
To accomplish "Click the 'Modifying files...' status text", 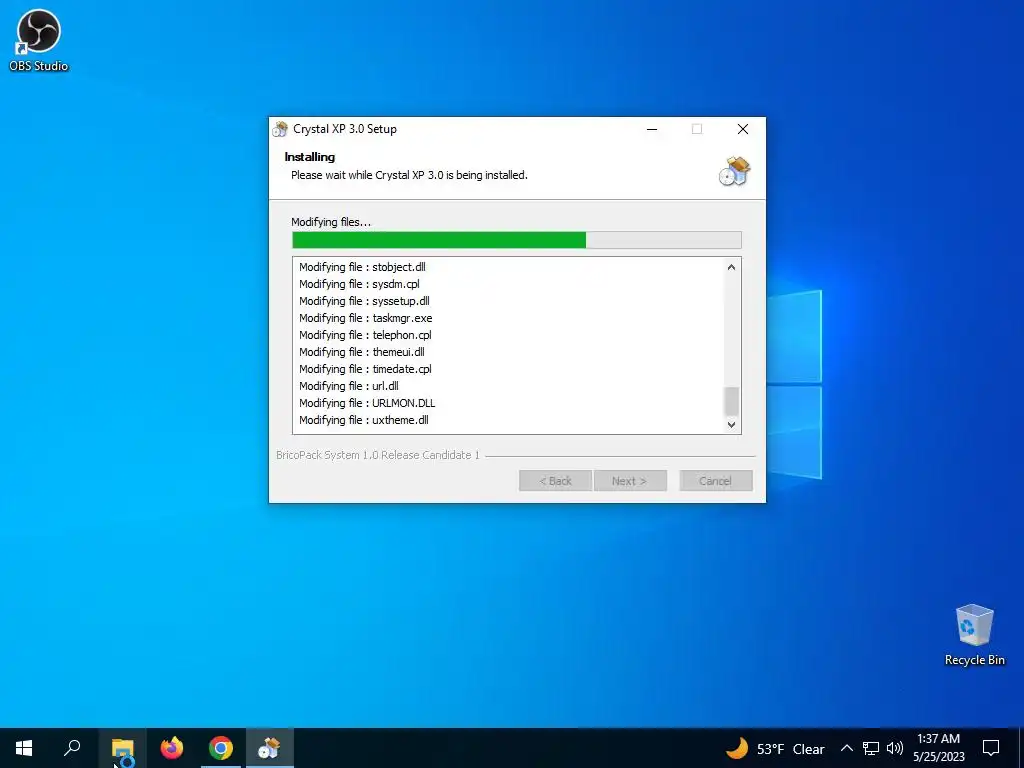I will 330,222.
